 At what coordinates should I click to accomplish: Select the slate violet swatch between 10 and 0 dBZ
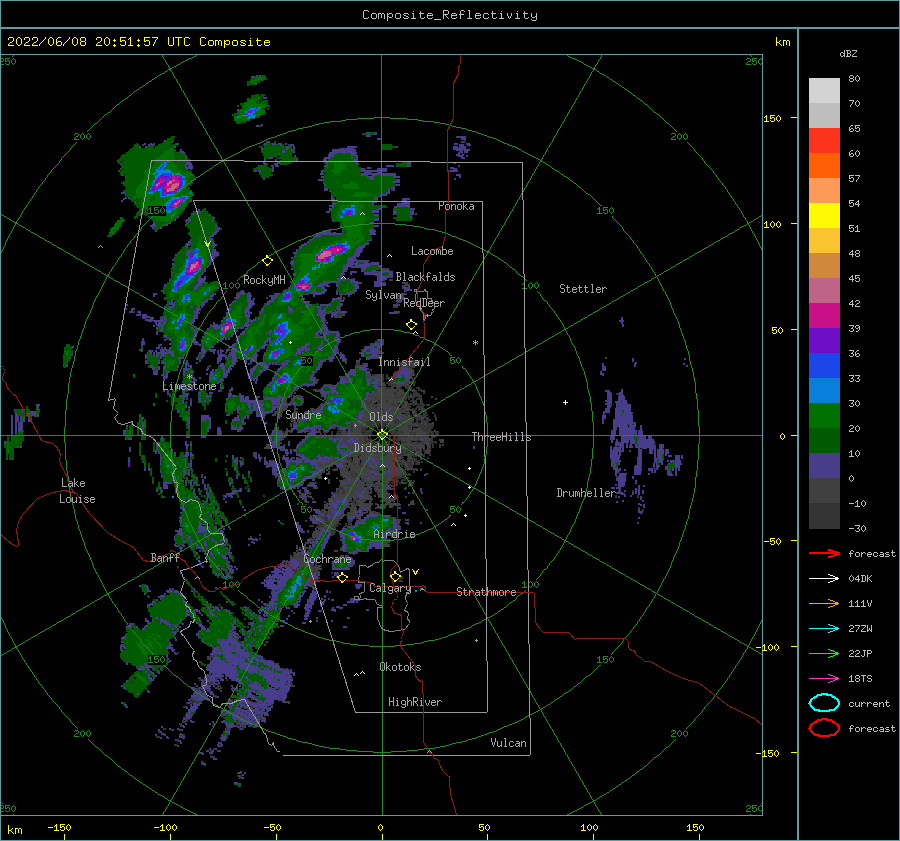click(x=824, y=466)
